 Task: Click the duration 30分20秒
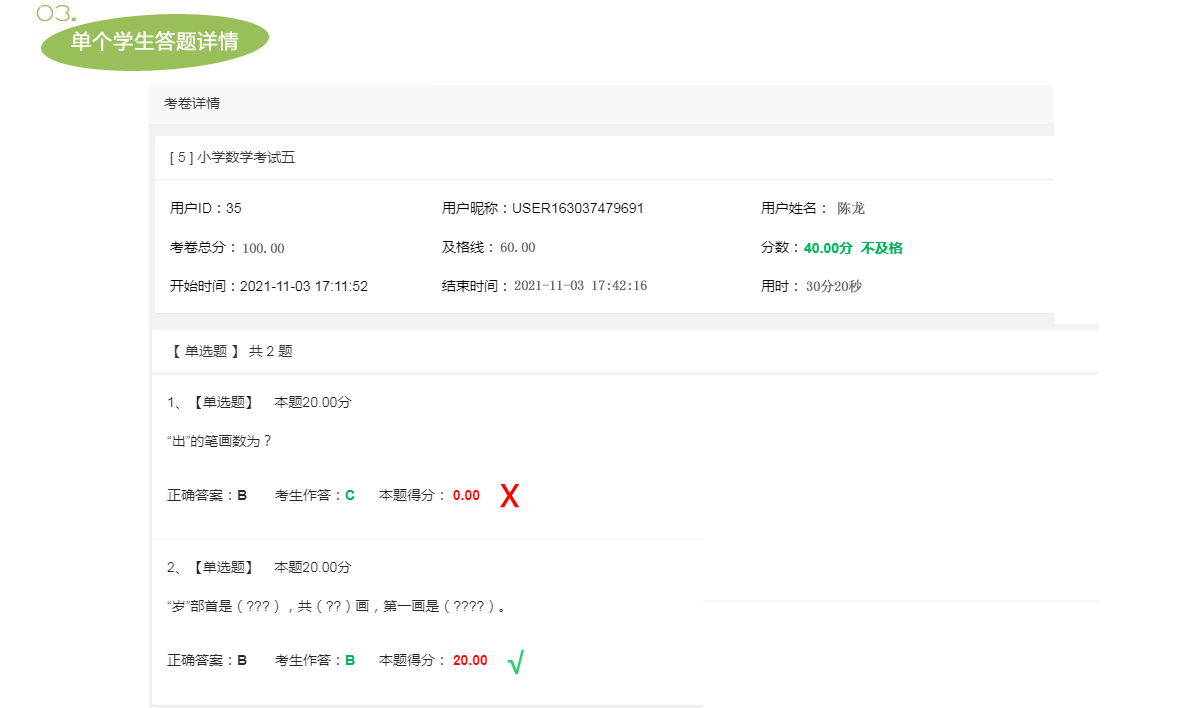pyautogui.click(x=833, y=286)
